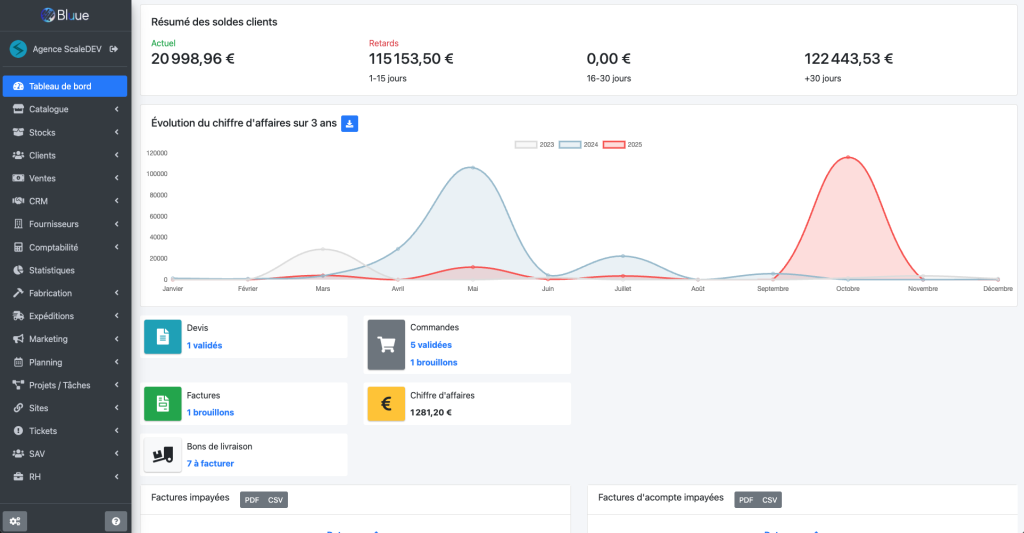Screen dimensions: 1024x533
Task: Open settings gears icon in sidebar footer
Action: click(15, 521)
